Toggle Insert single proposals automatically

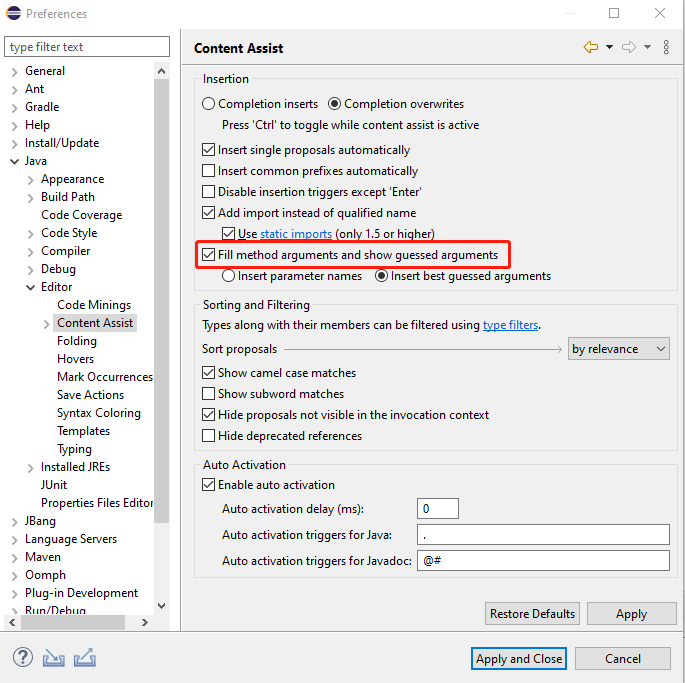[208, 150]
